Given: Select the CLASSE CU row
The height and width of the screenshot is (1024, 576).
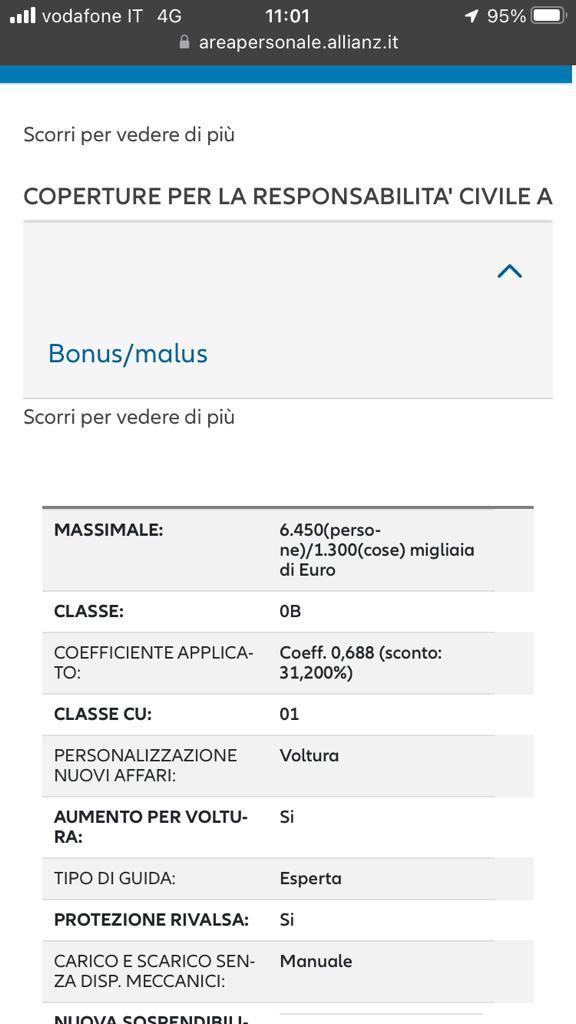Looking at the screenshot, I should [x=288, y=714].
